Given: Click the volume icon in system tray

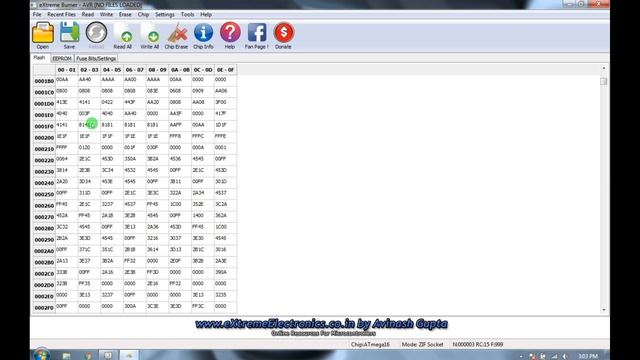Looking at the screenshot, I should tap(564, 356).
